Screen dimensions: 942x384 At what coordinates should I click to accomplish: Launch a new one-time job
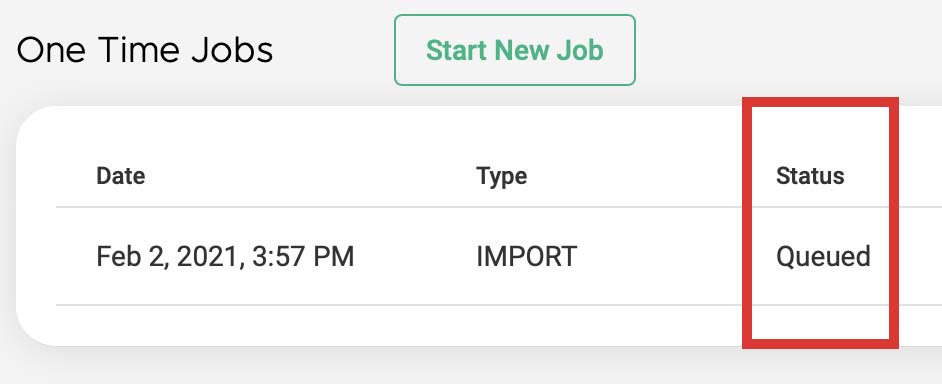(514, 50)
